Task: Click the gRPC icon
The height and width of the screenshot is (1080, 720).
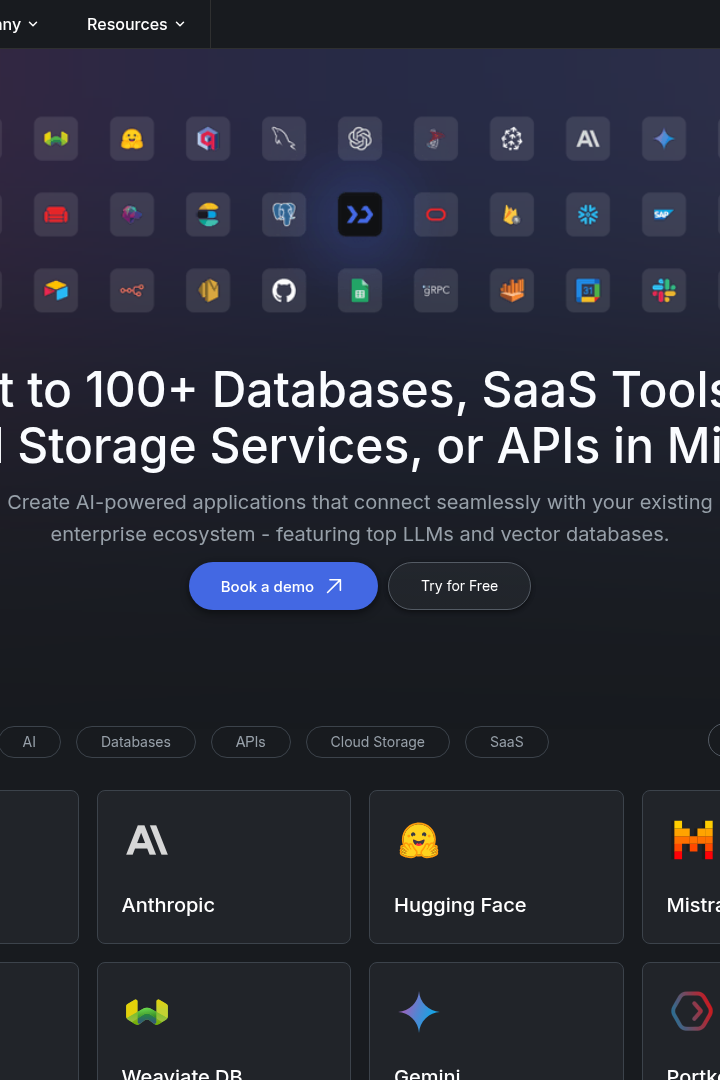Action: [x=435, y=290]
